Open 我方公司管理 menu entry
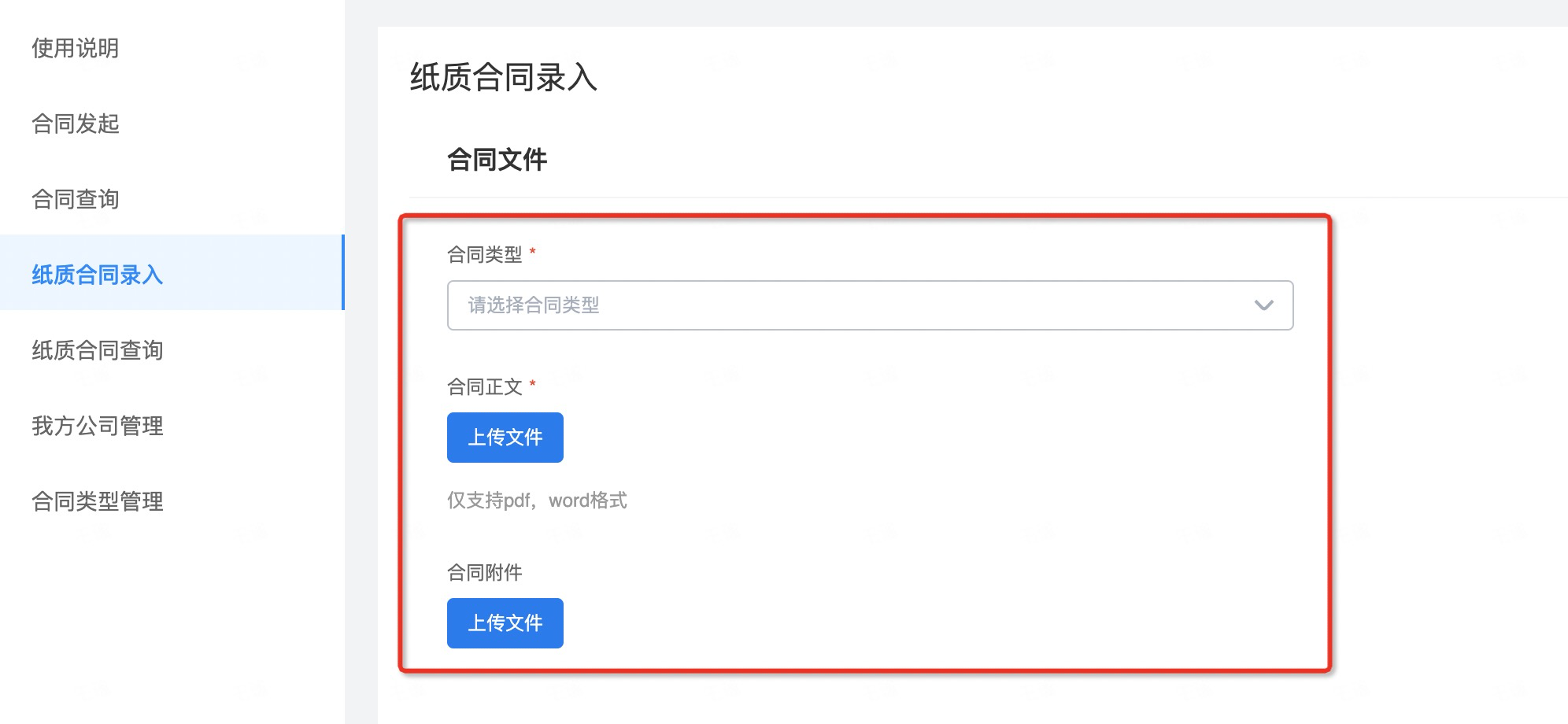The width and height of the screenshot is (1568, 724). 98,426
